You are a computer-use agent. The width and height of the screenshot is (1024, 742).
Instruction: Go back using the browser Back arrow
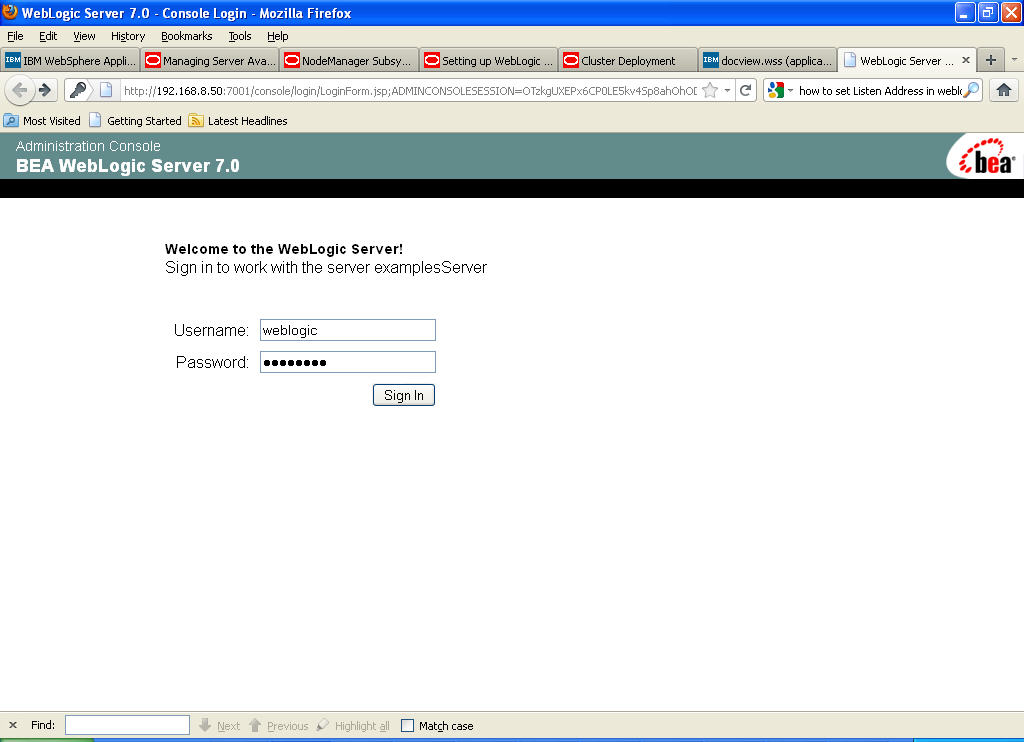(20, 90)
